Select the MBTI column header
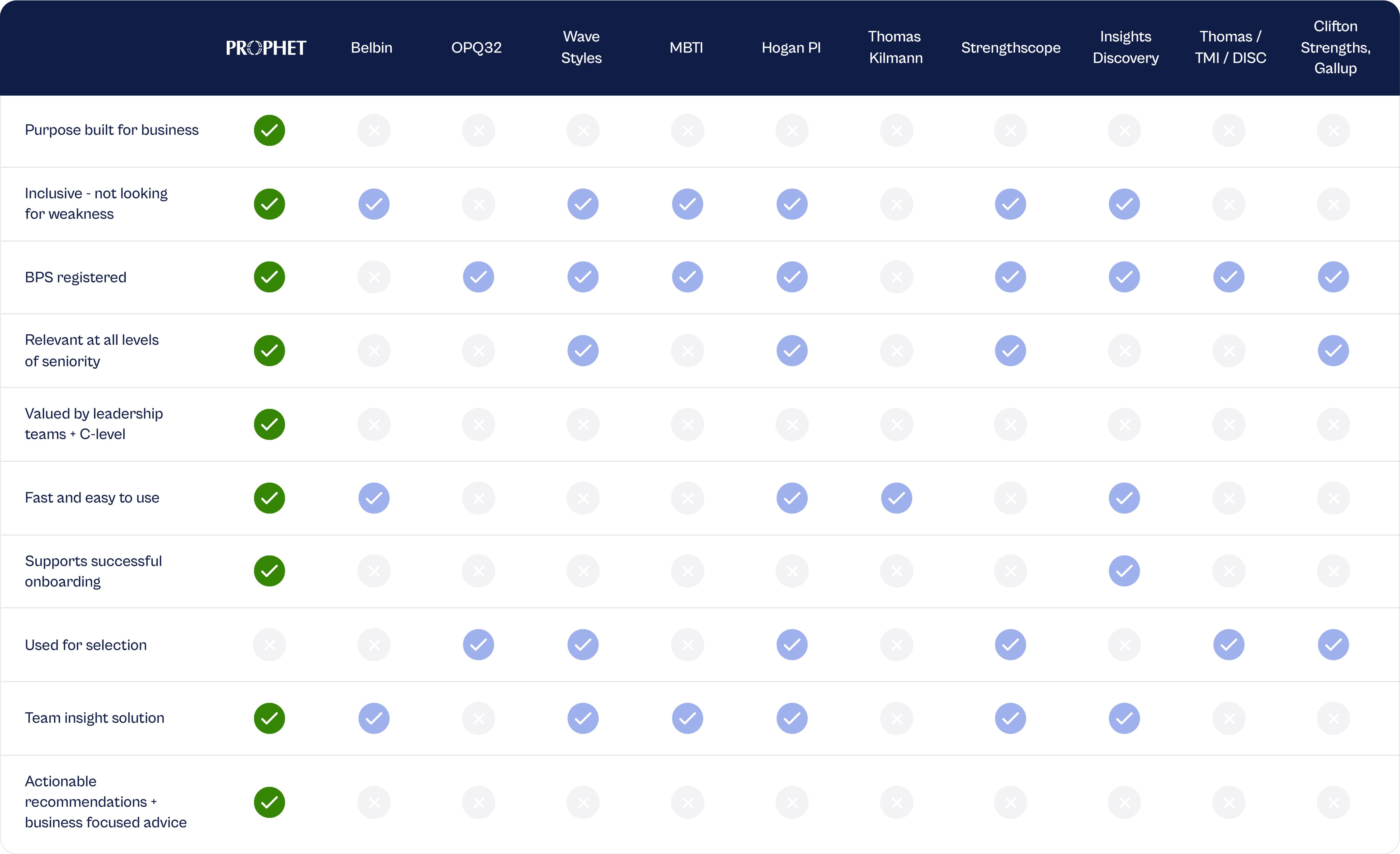Viewport: 1400px width, 854px height. 686,48
